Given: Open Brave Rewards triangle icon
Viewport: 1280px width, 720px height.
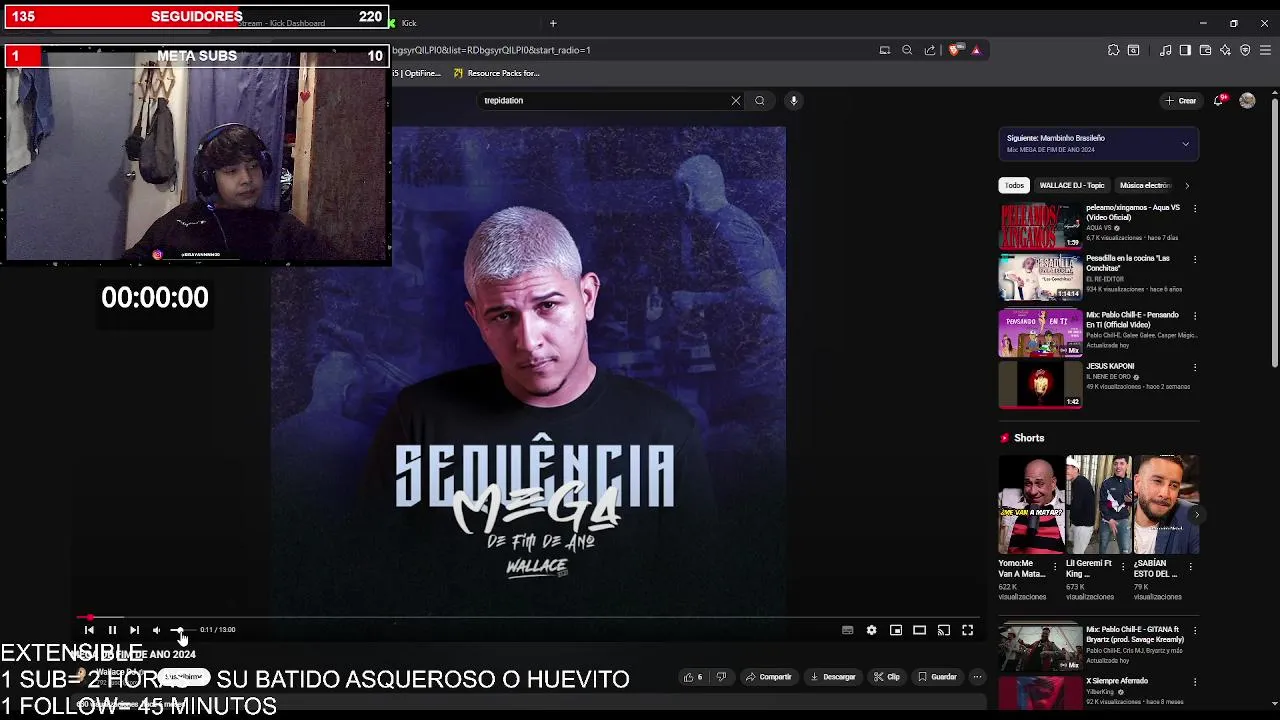Looking at the screenshot, I should (x=976, y=50).
